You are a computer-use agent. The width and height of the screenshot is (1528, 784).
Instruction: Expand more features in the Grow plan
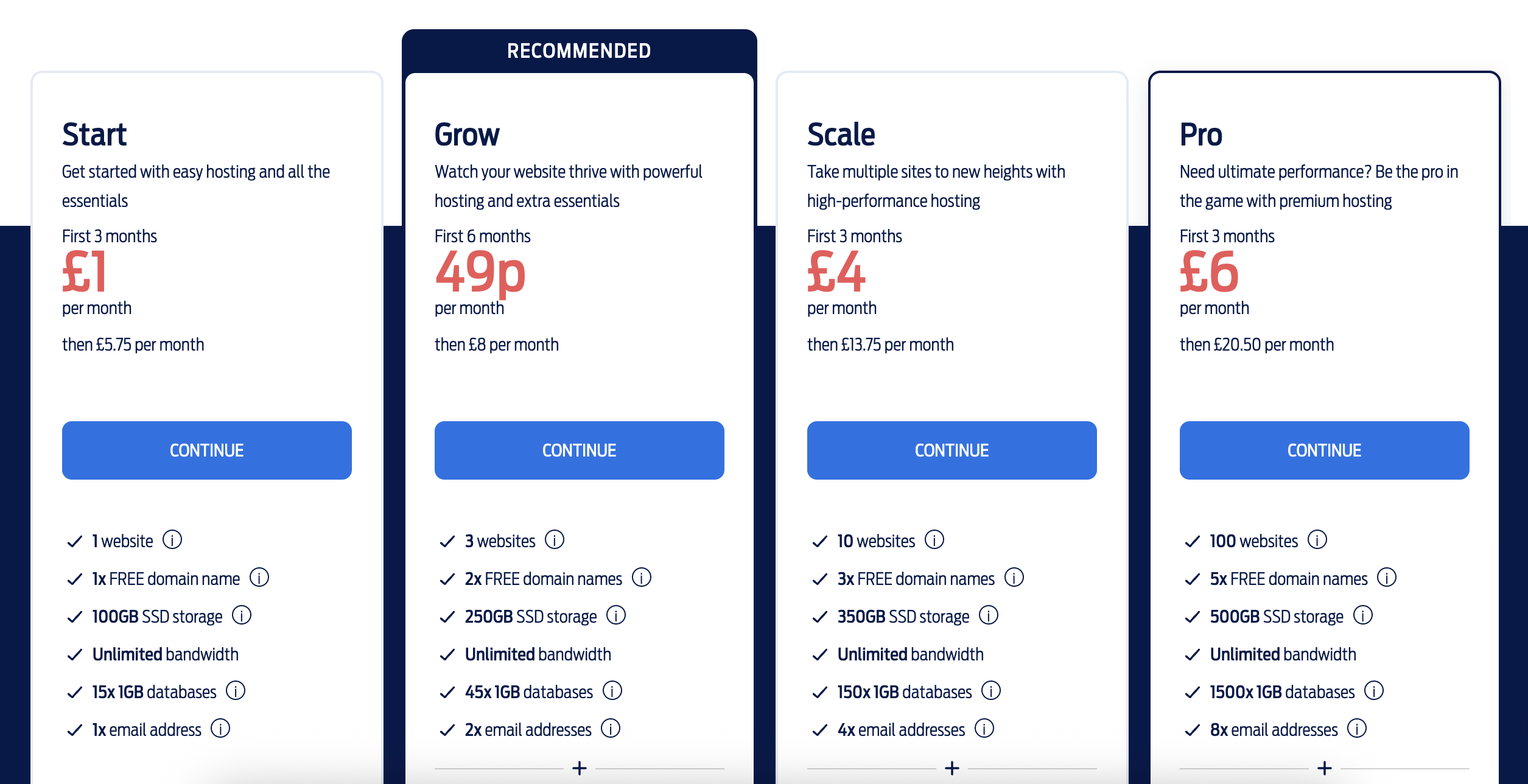580,768
